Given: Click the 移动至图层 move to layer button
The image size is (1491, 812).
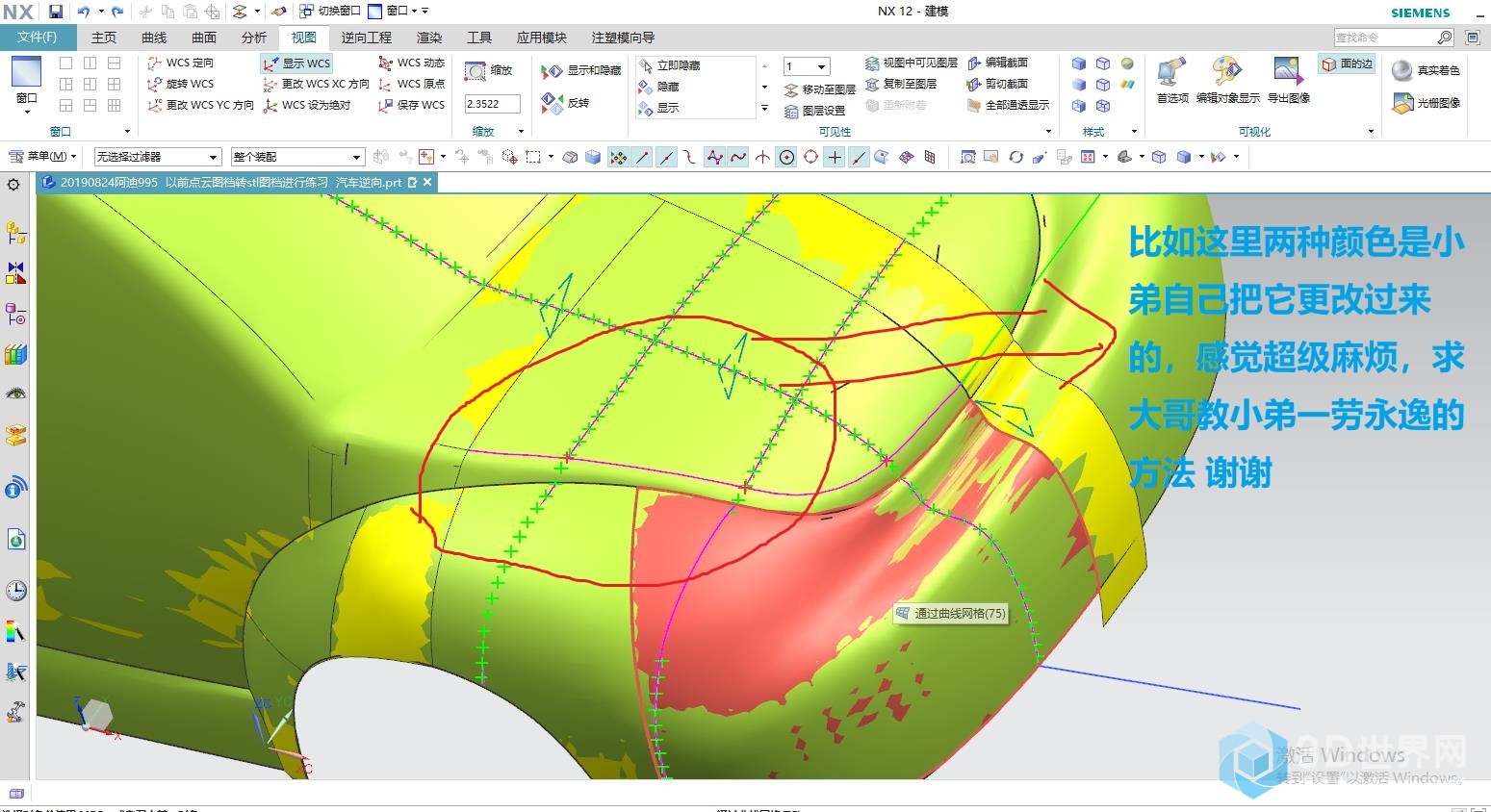Looking at the screenshot, I should [820, 89].
